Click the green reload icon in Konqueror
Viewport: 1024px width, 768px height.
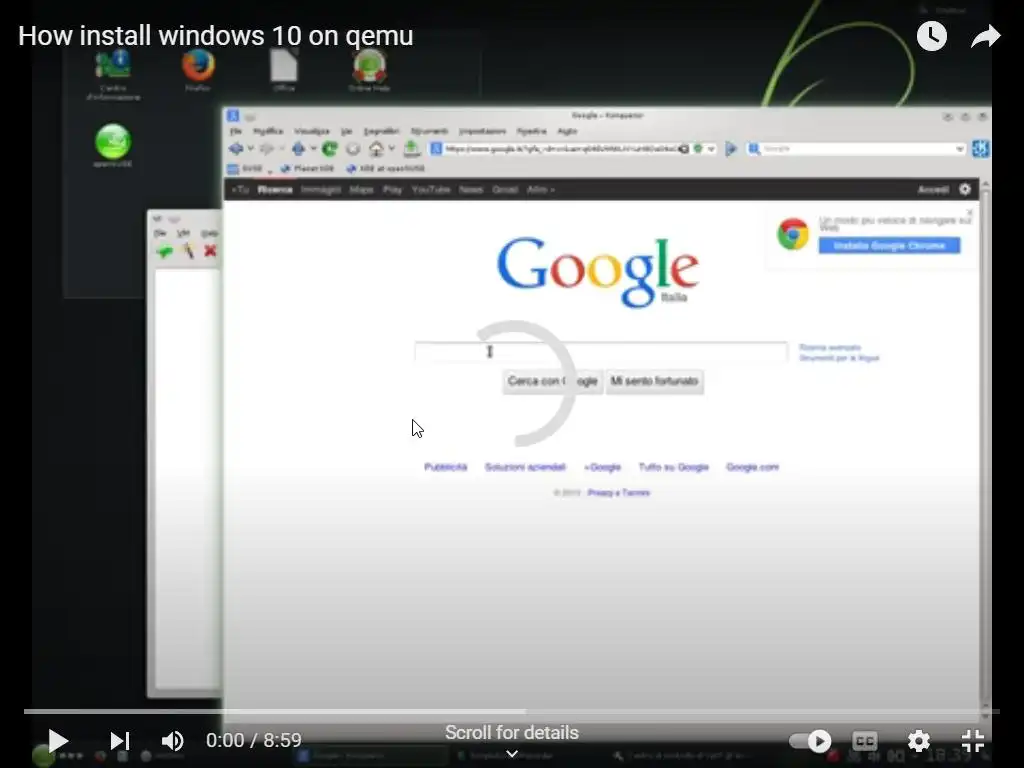tap(329, 149)
